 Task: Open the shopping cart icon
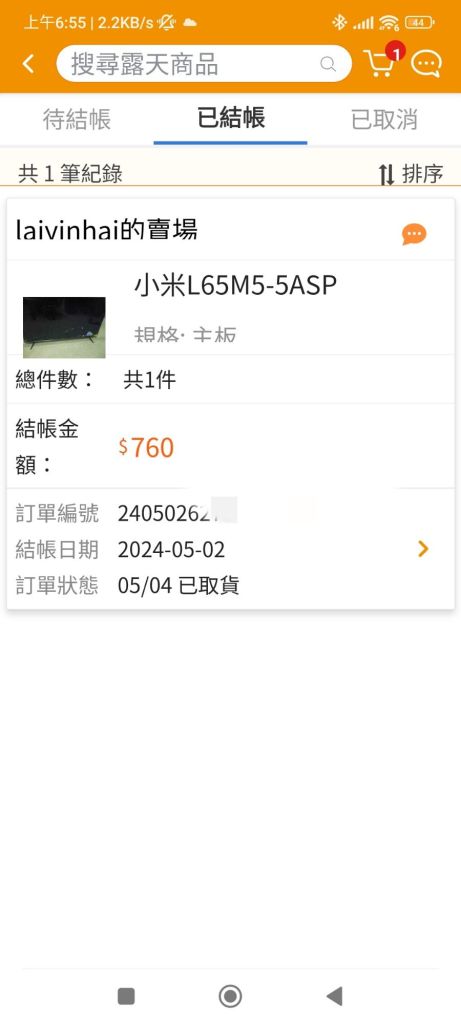379,63
